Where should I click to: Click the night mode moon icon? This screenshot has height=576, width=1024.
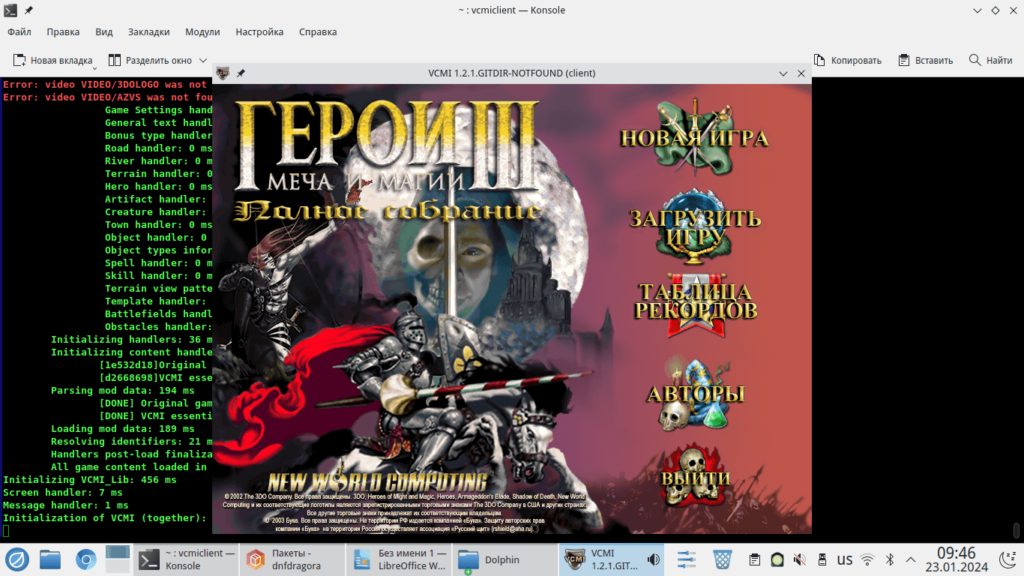tap(1008, 560)
